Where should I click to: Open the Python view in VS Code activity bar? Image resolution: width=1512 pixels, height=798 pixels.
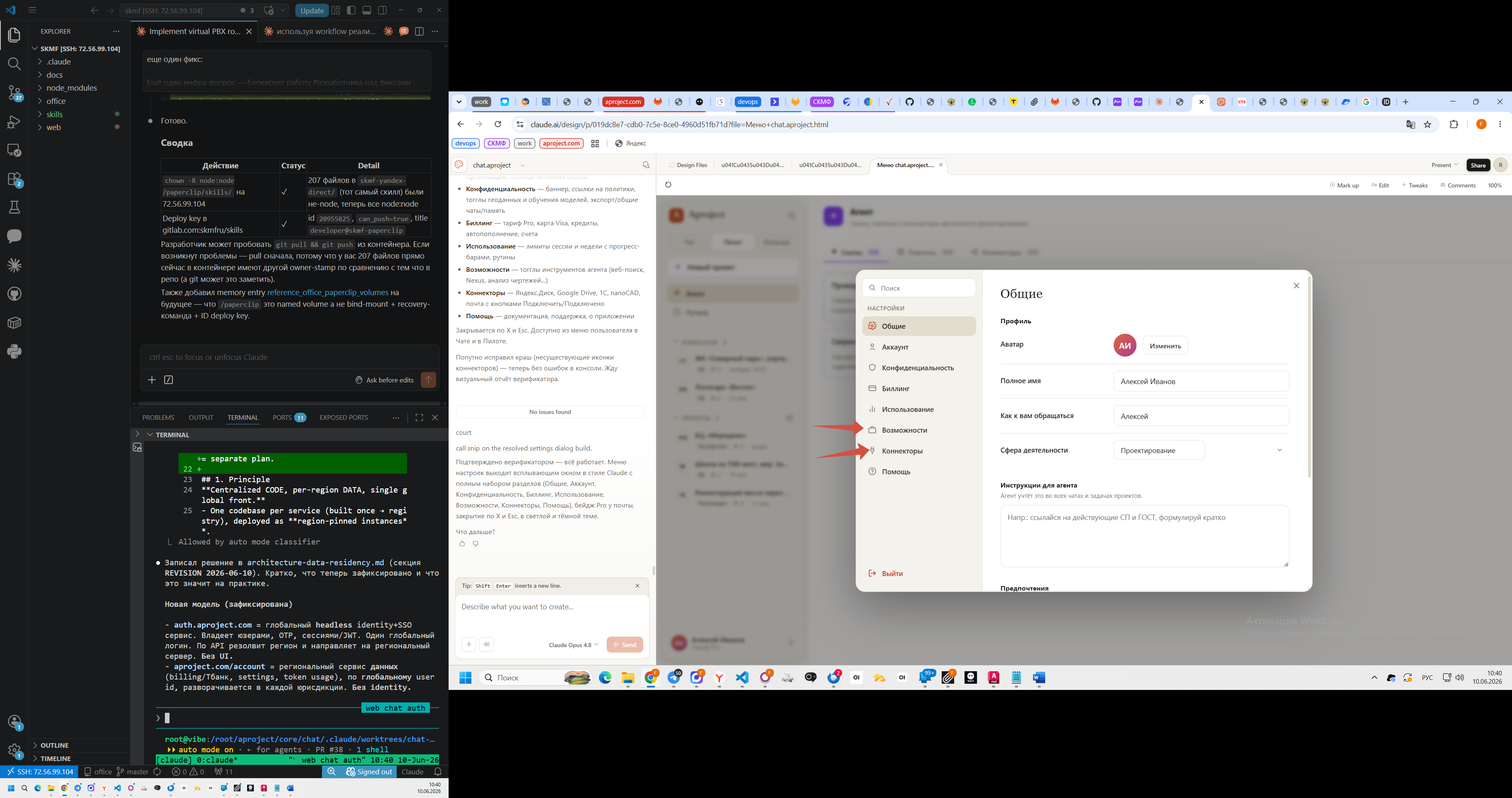tap(15, 352)
